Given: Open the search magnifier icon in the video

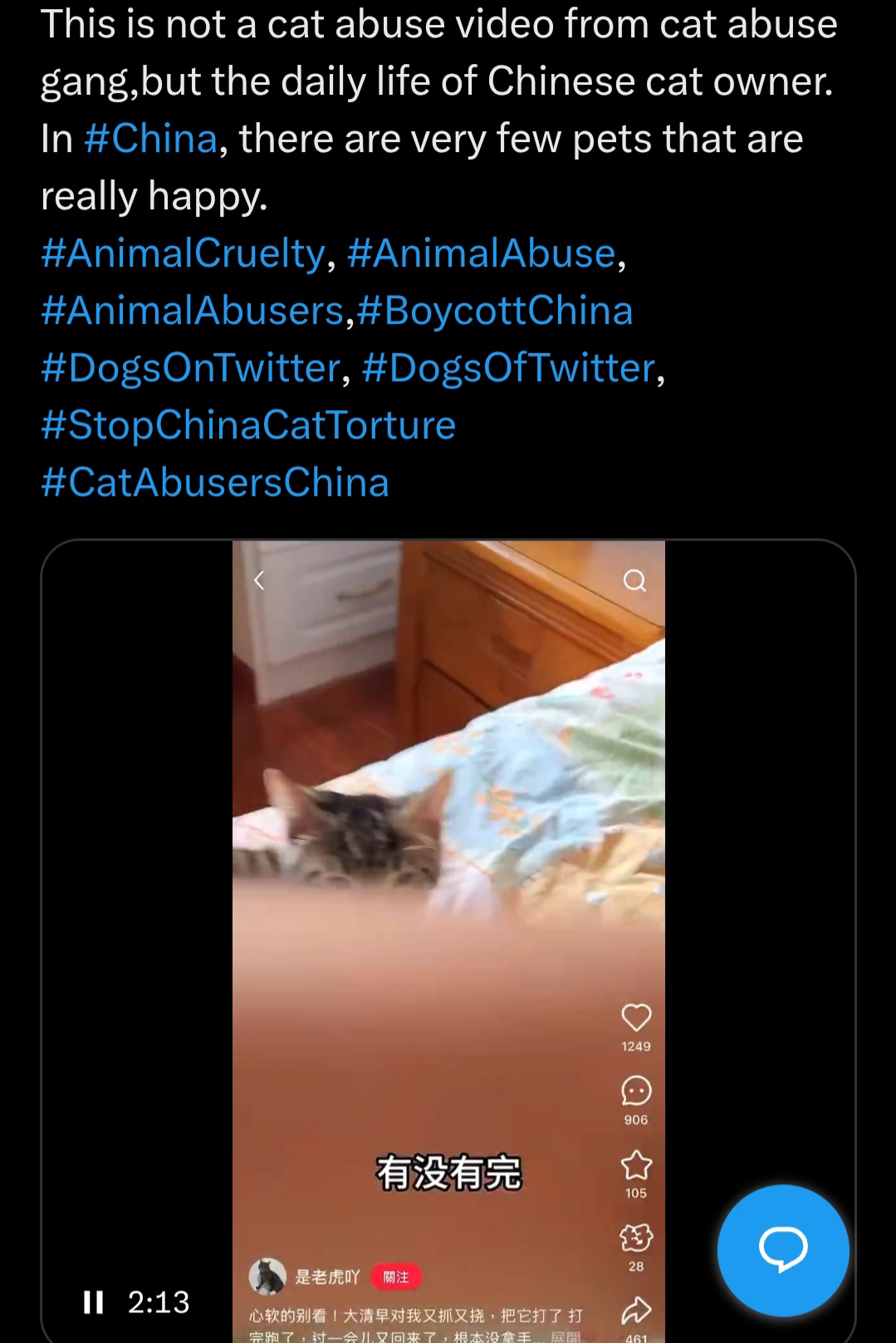Looking at the screenshot, I should [634, 580].
